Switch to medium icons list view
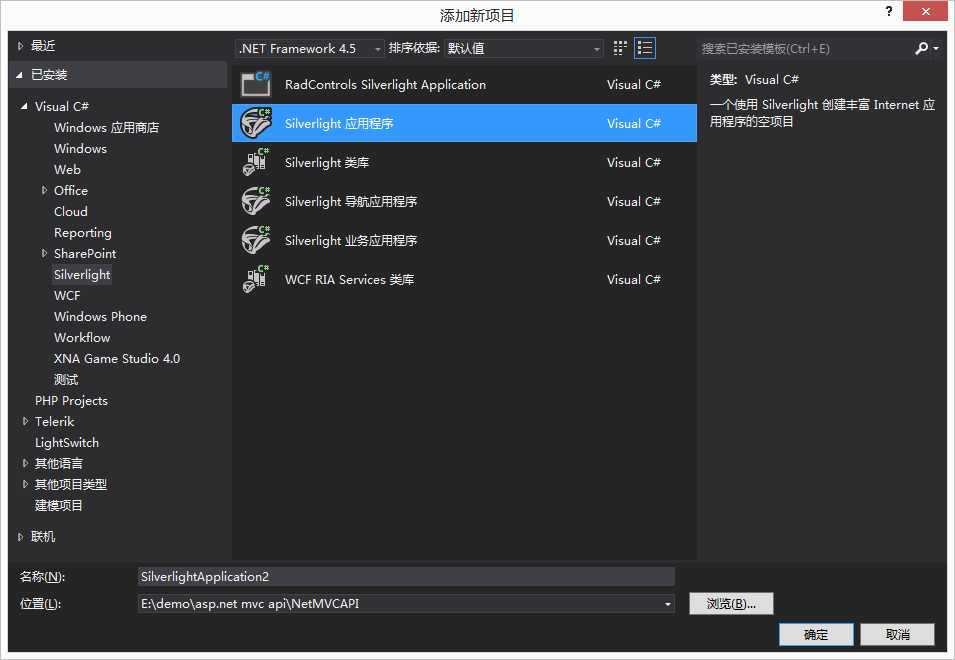This screenshot has height=660, width=955. coord(644,48)
